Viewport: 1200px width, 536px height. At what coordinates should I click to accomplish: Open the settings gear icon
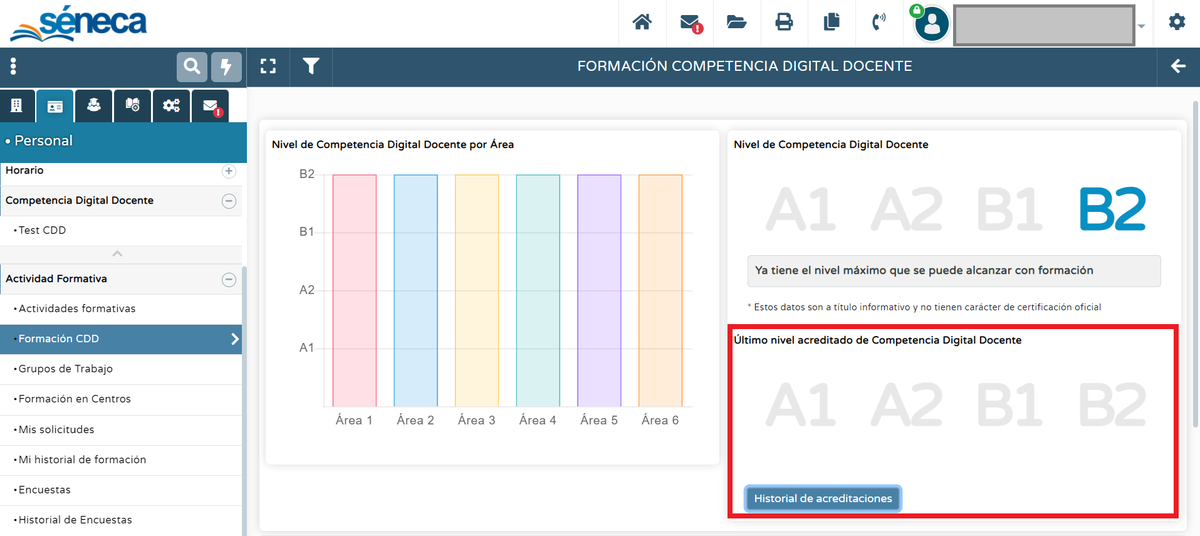click(1177, 22)
